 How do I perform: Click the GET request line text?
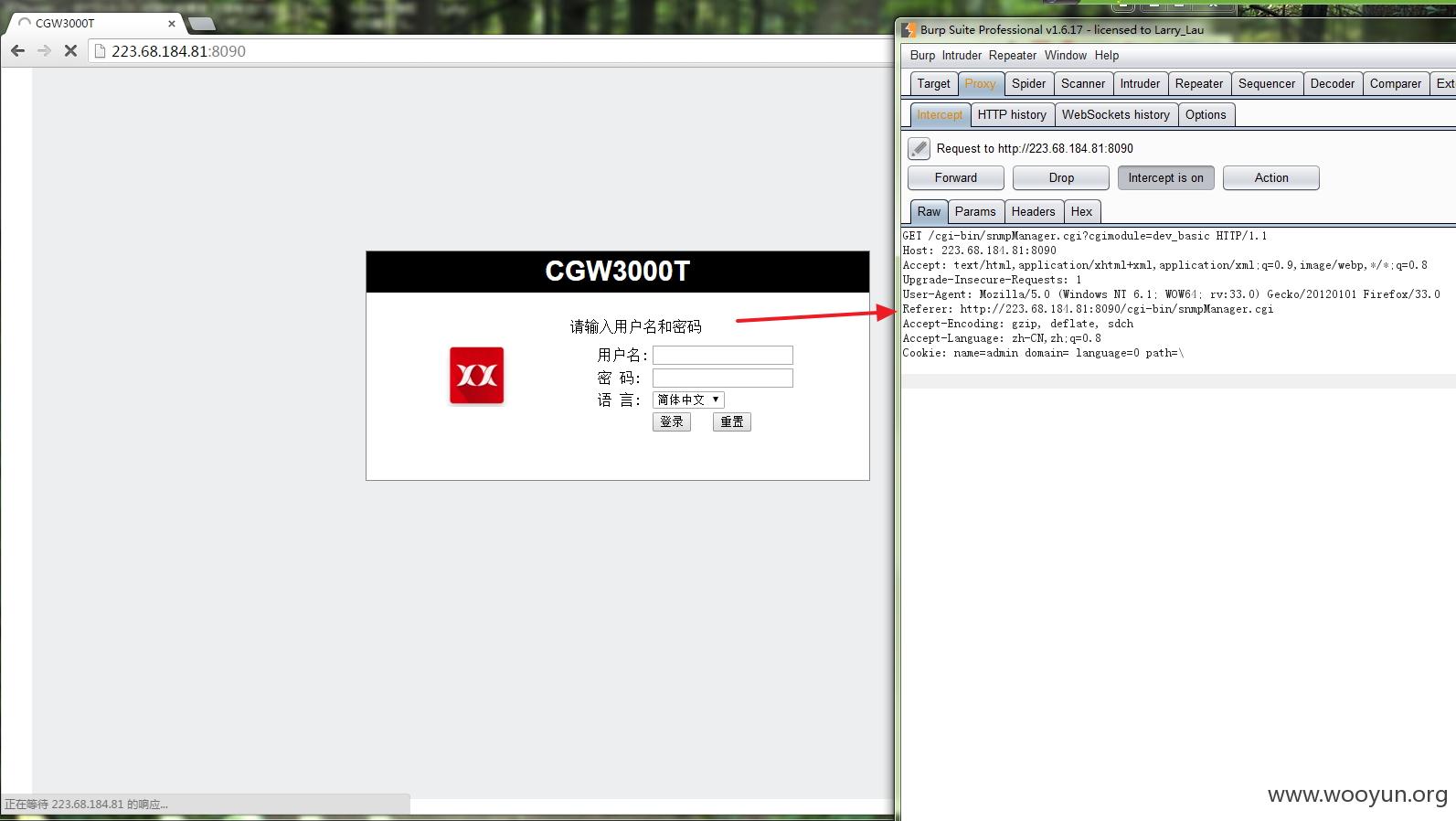(1085, 236)
